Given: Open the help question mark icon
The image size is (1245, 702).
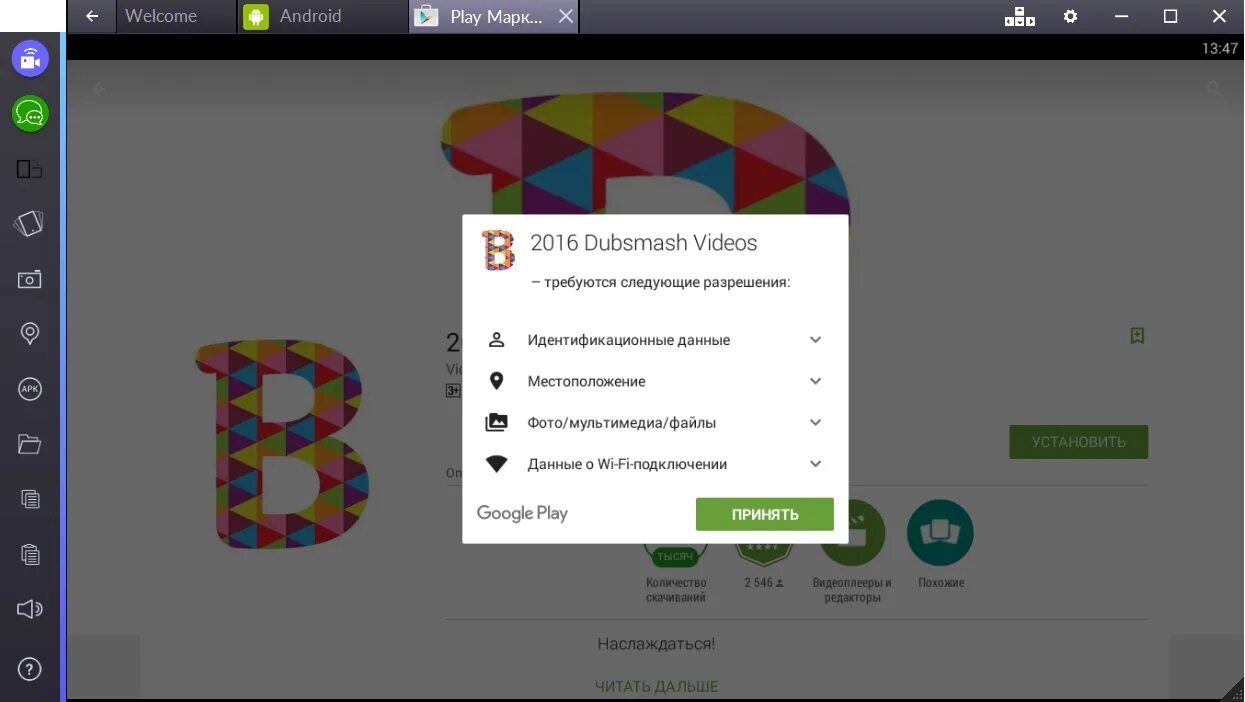Looking at the screenshot, I should pyautogui.click(x=30, y=669).
